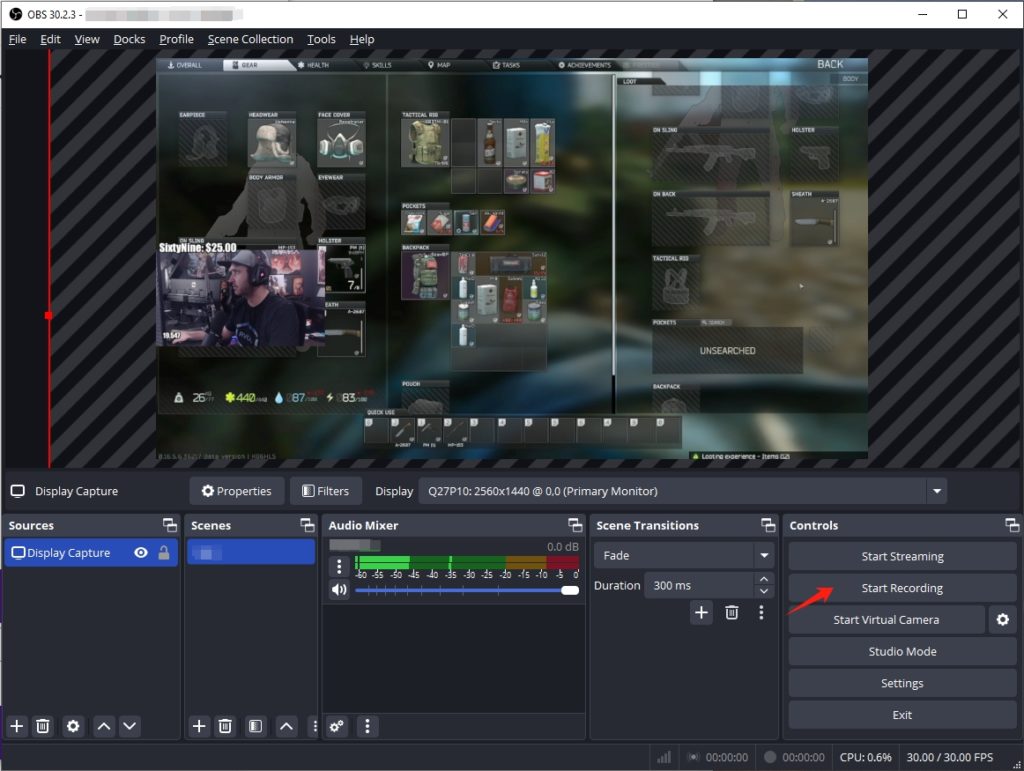Open the Edit menu

50,39
